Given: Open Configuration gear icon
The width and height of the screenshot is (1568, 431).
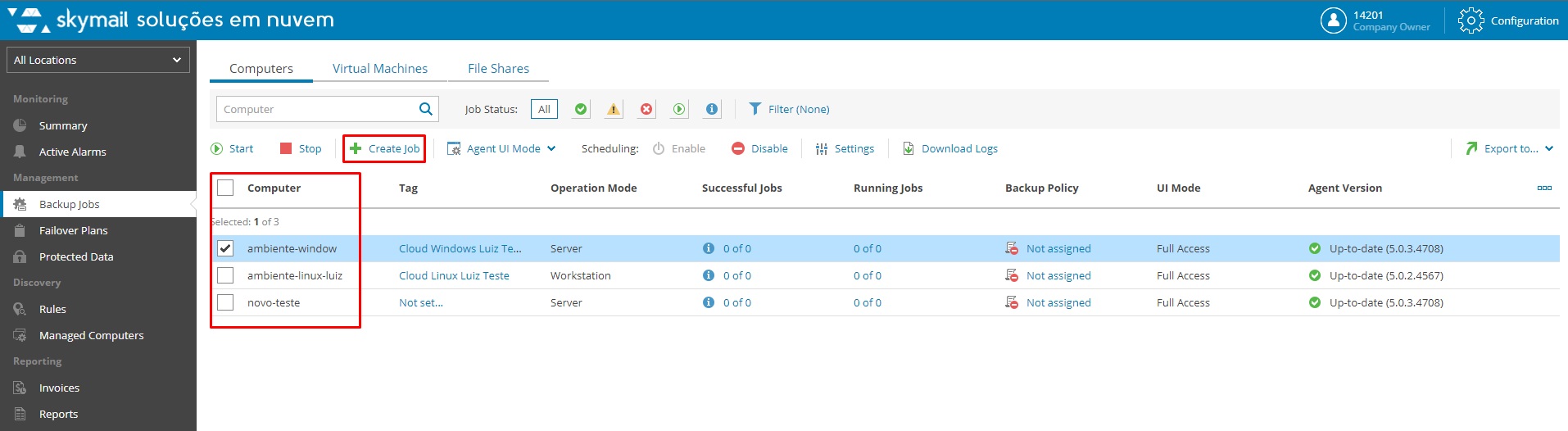Looking at the screenshot, I should pos(1471,20).
